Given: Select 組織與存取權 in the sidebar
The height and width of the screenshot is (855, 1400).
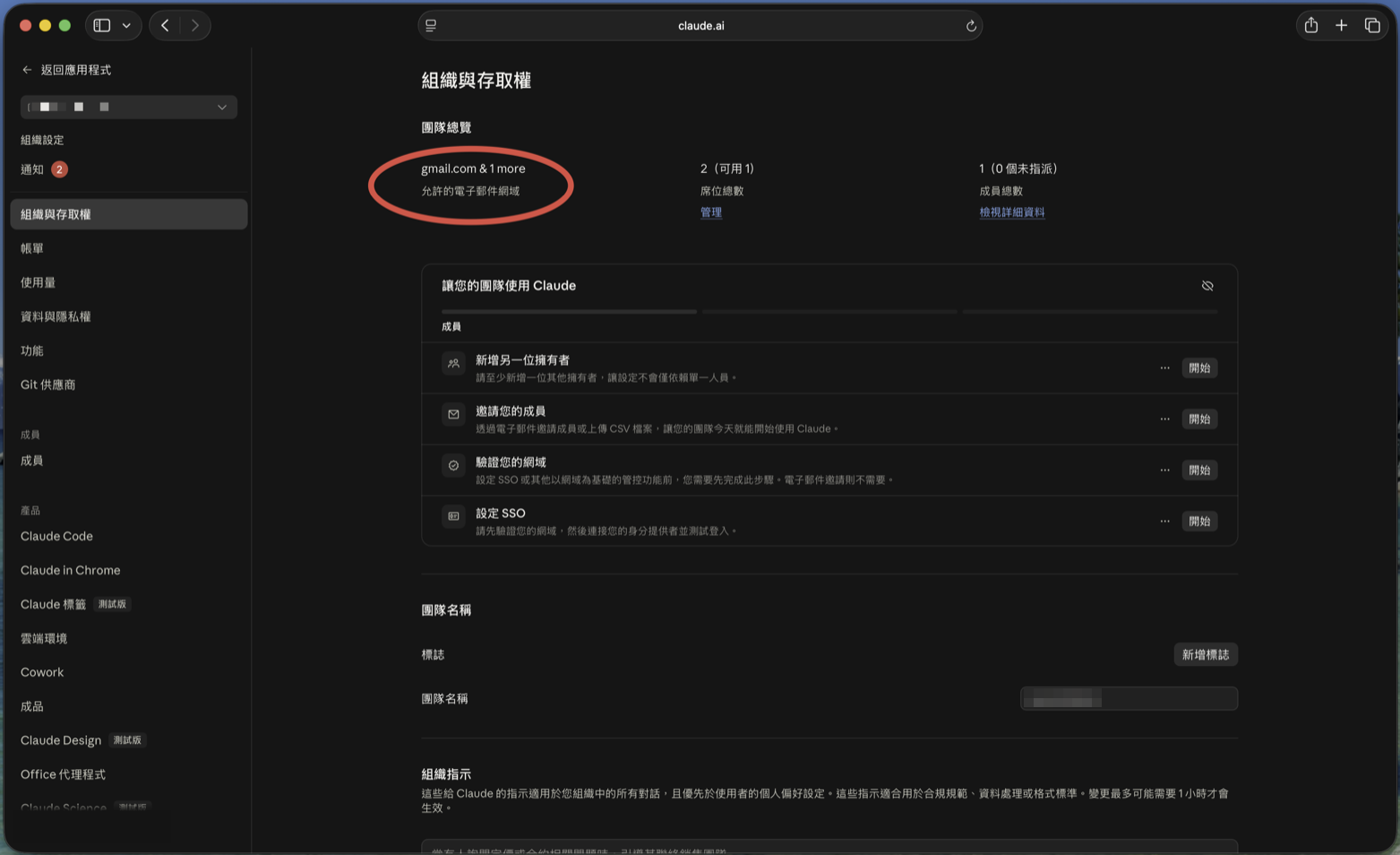Looking at the screenshot, I should coord(129,214).
